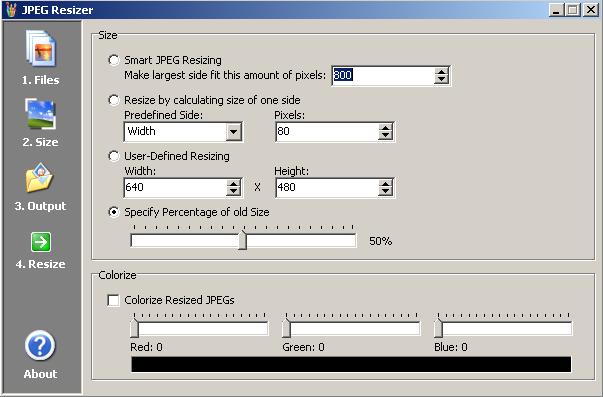Increase the Pixels value of 80 with up arrow
Image resolution: width=603 pixels, height=397 pixels.
tap(385, 127)
